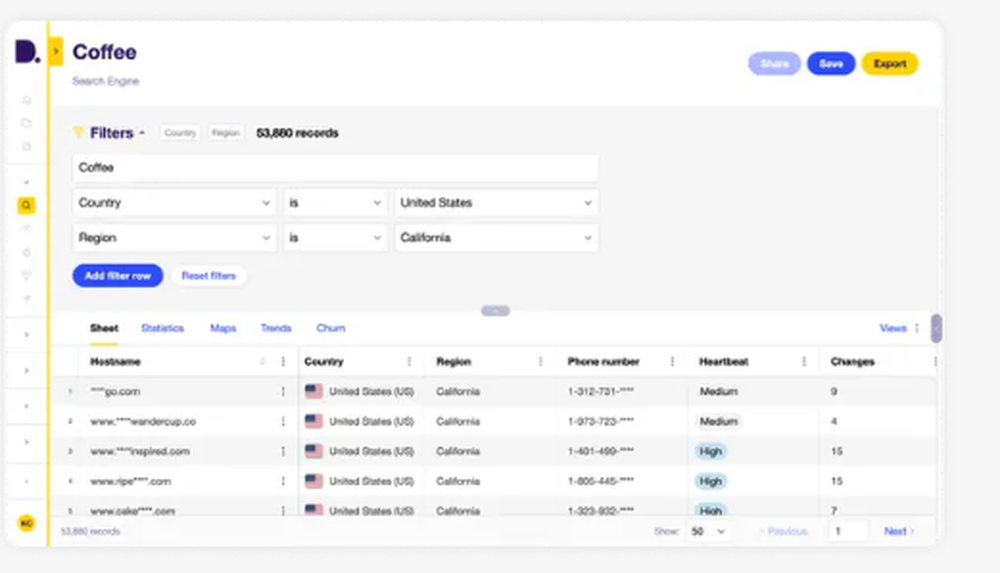
Task: Open the Home icon in the sidebar
Action: 27,100
